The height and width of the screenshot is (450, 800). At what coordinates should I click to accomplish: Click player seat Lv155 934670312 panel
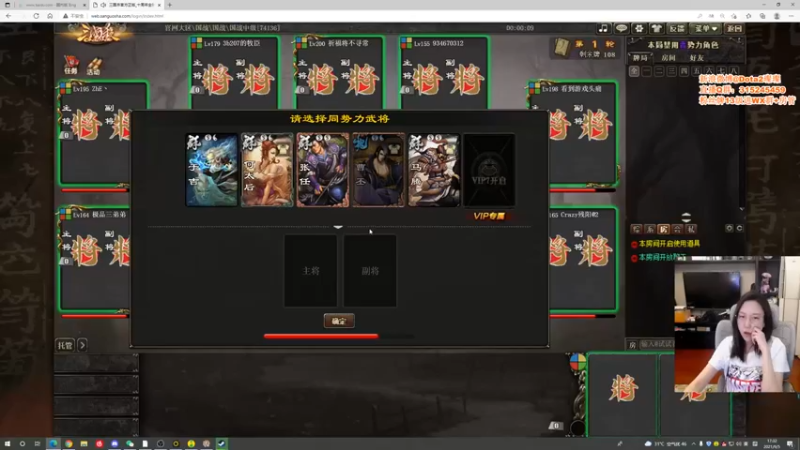444,72
